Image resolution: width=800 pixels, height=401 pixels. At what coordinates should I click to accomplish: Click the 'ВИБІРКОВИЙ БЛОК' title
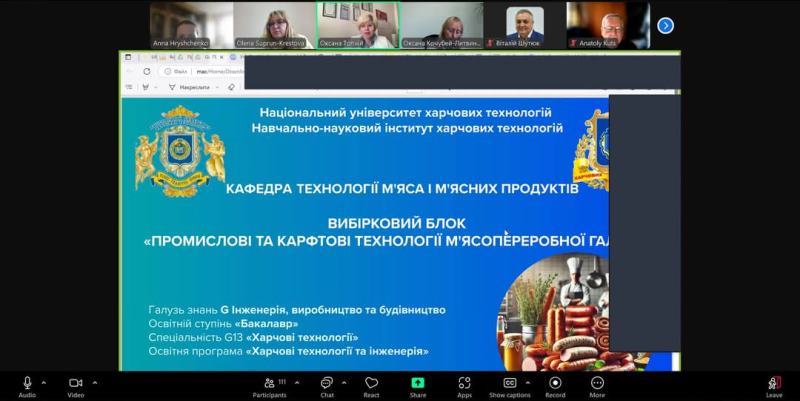[x=396, y=223]
